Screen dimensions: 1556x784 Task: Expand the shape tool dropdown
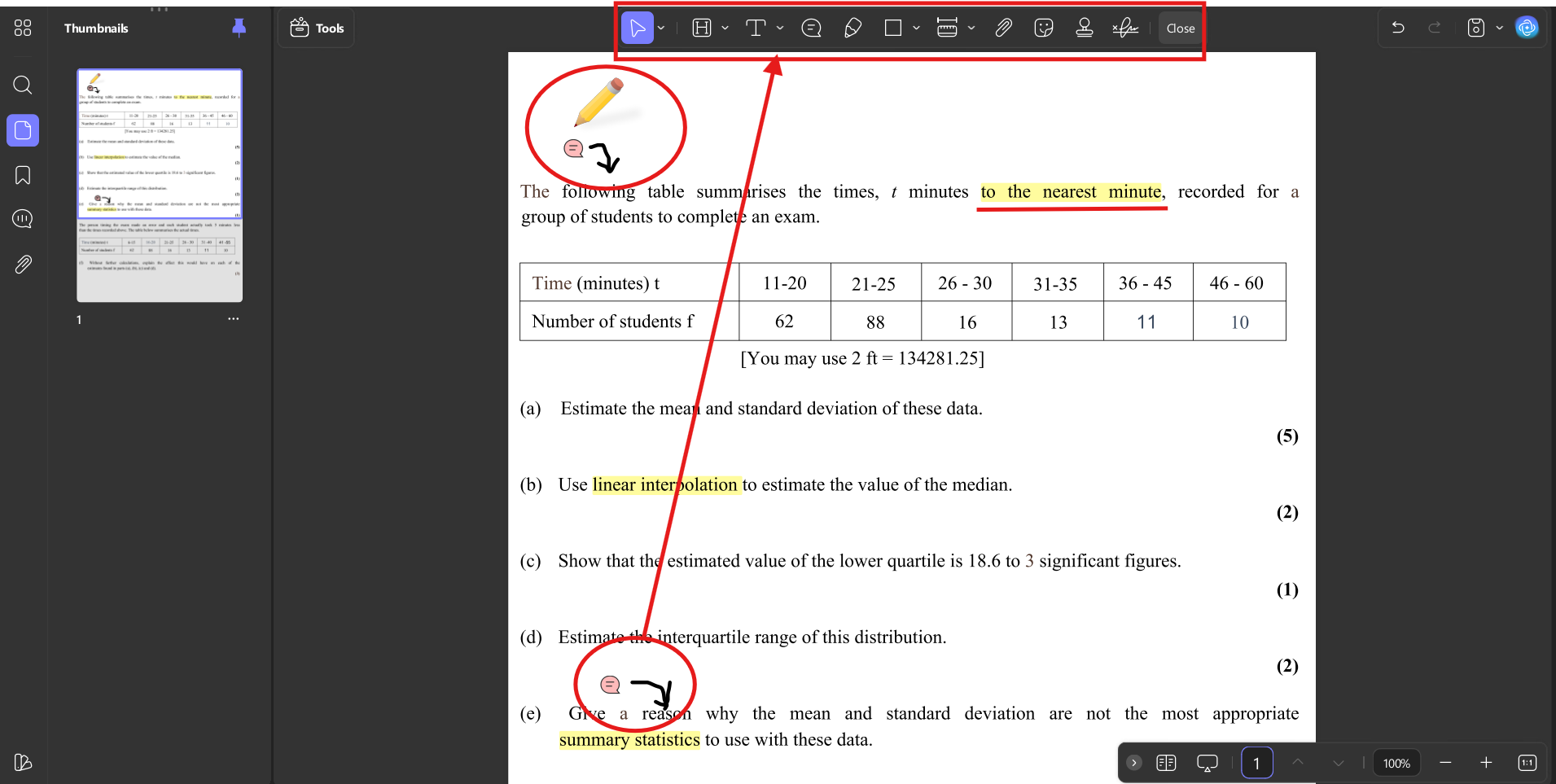tap(915, 27)
